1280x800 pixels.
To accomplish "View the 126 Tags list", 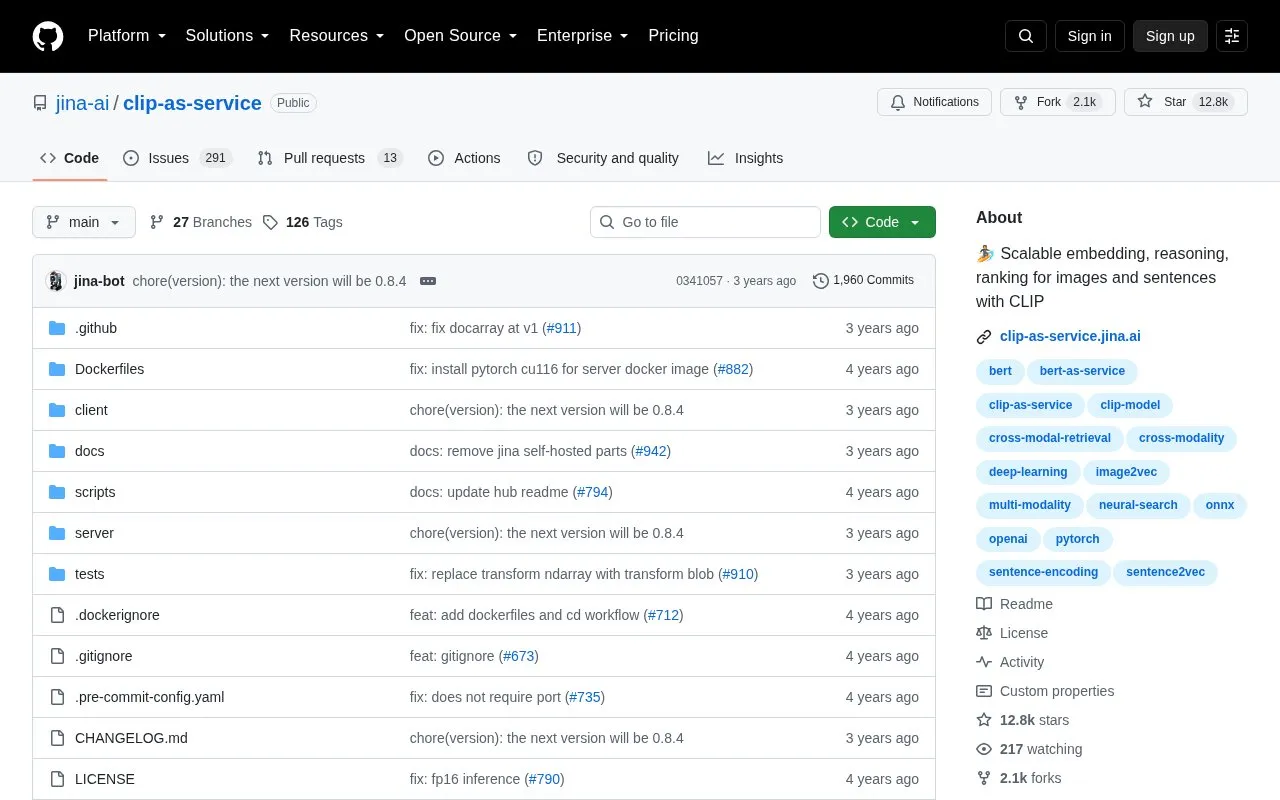I will (303, 222).
